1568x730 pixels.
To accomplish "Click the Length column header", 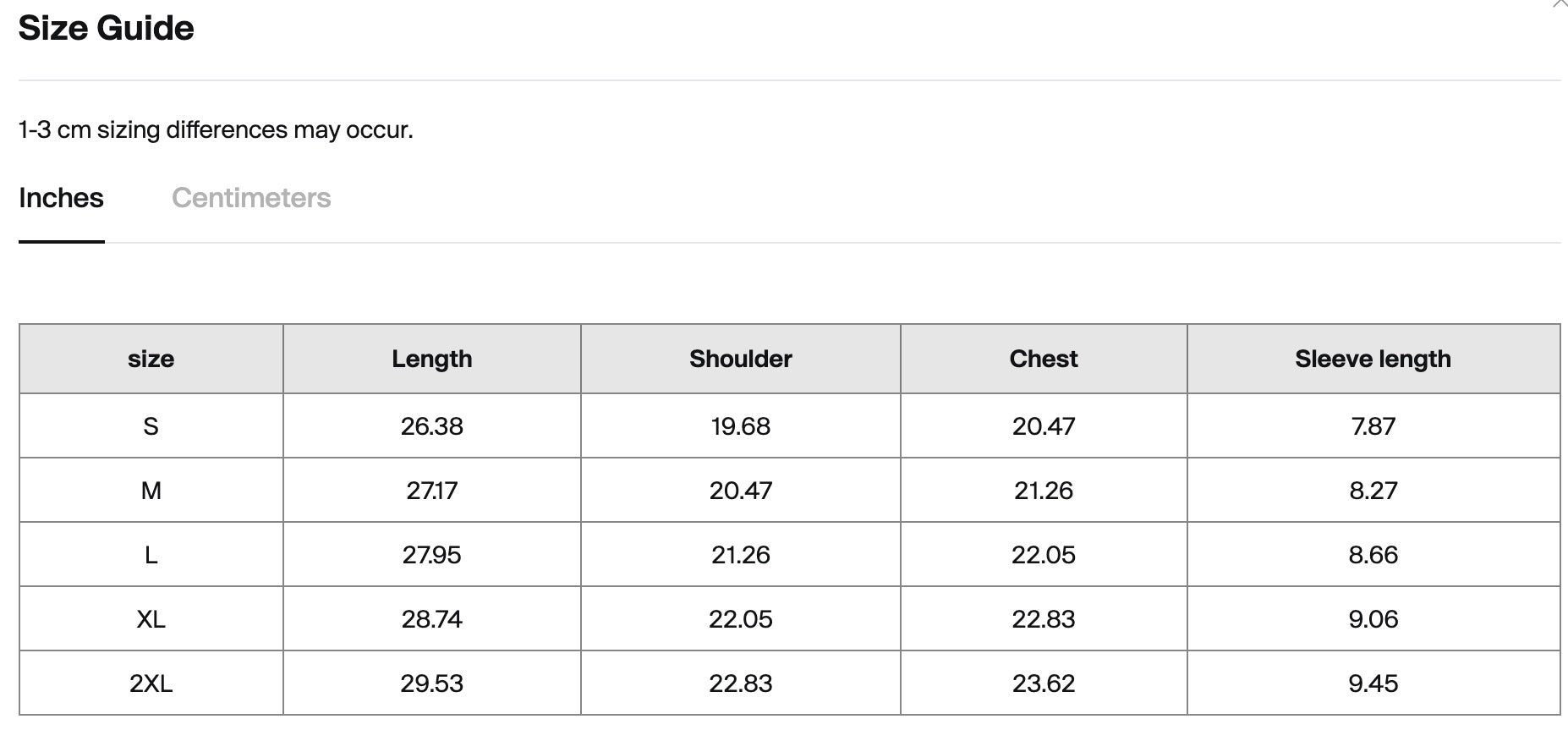I will coord(431,359).
